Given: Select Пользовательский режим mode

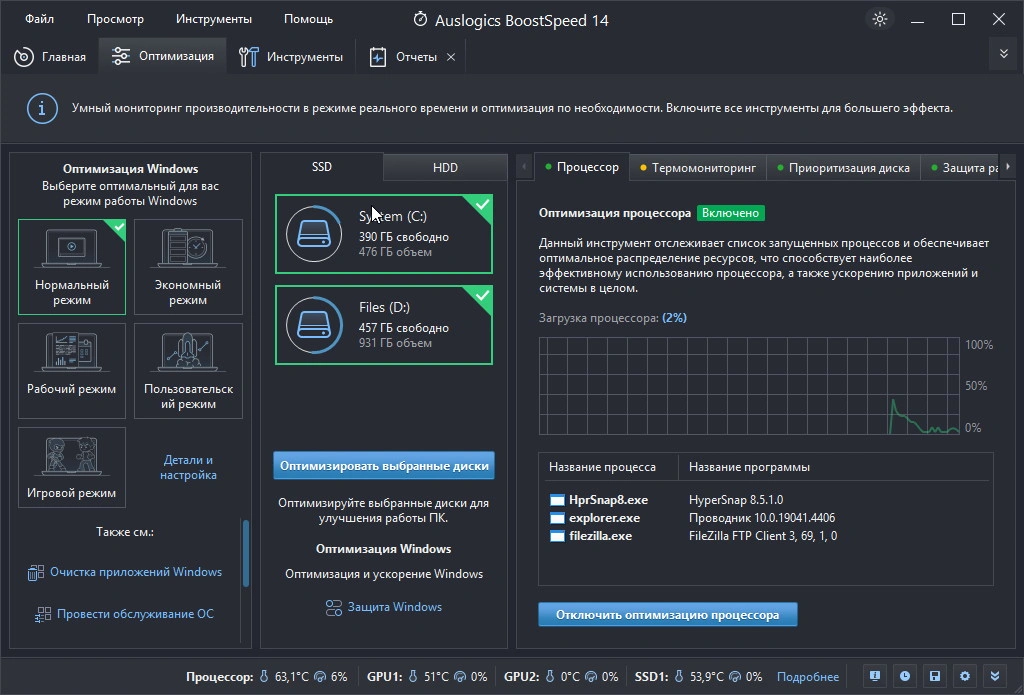Looking at the screenshot, I should (x=188, y=371).
